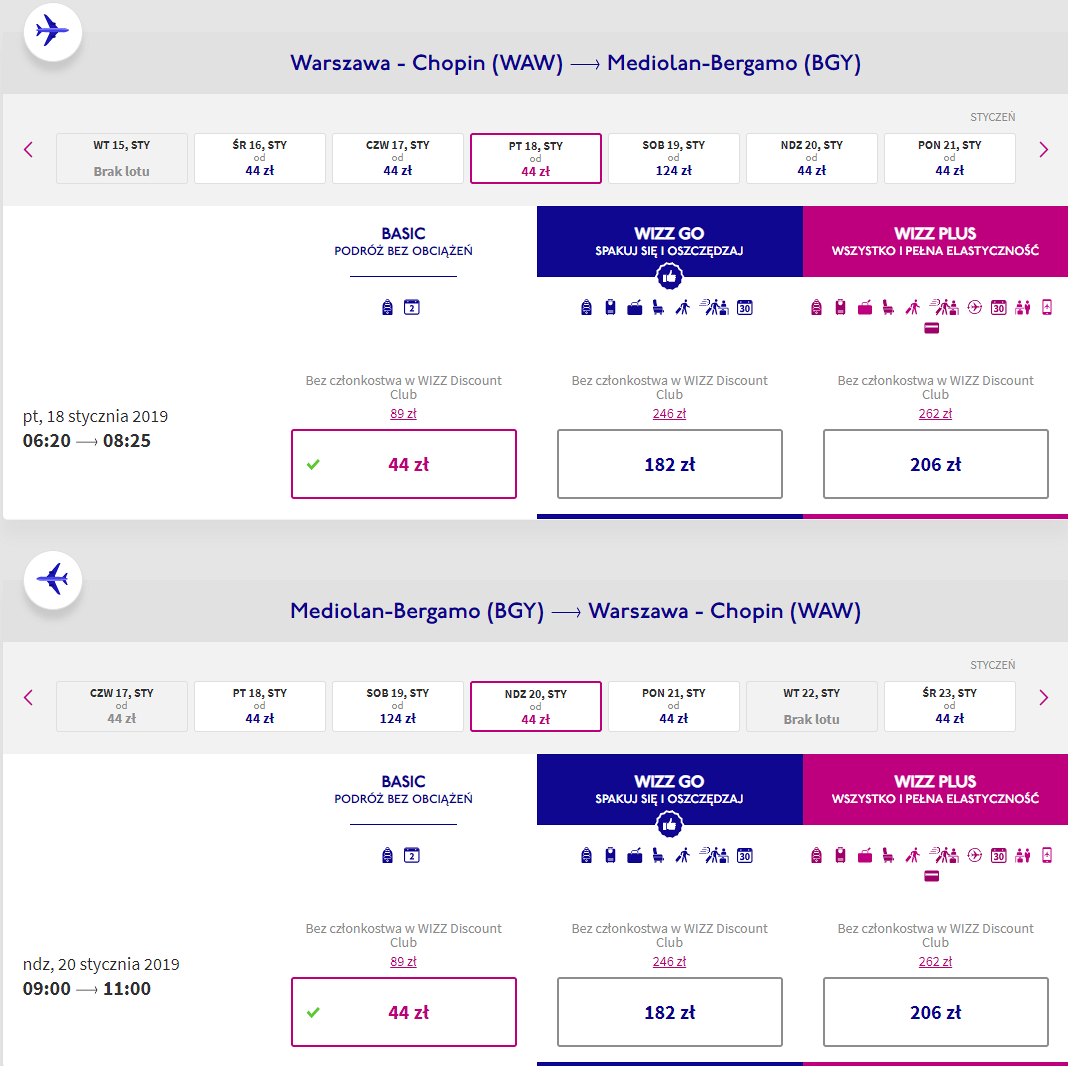The image size is (1068, 1066).
Task: Click the thumbs-up badge on return WIZZ GO
Action: 670,825
